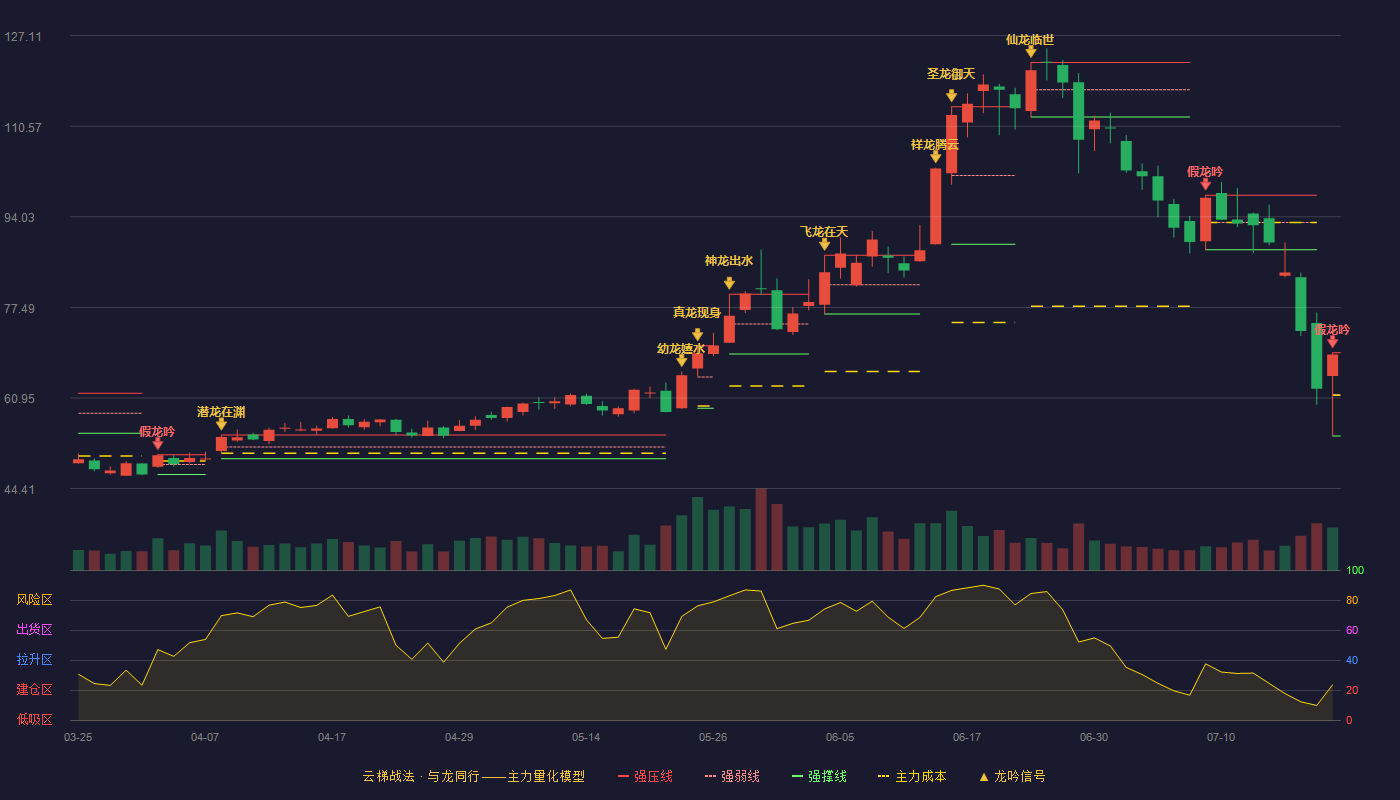The image size is (1400, 800).
Task: Select the 拉升区 zone label
Action: click(34, 660)
